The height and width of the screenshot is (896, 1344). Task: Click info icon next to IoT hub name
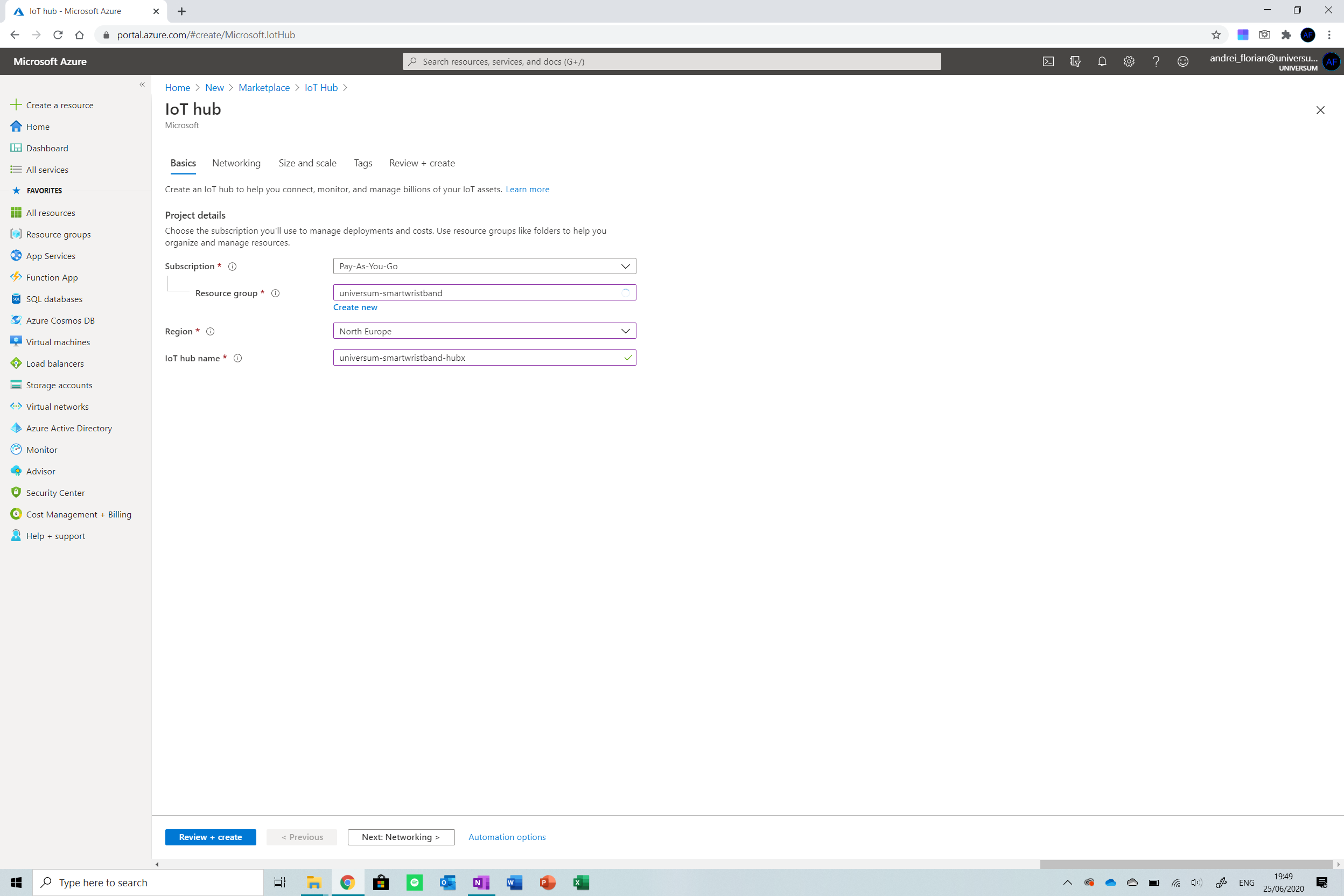[x=237, y=358]
